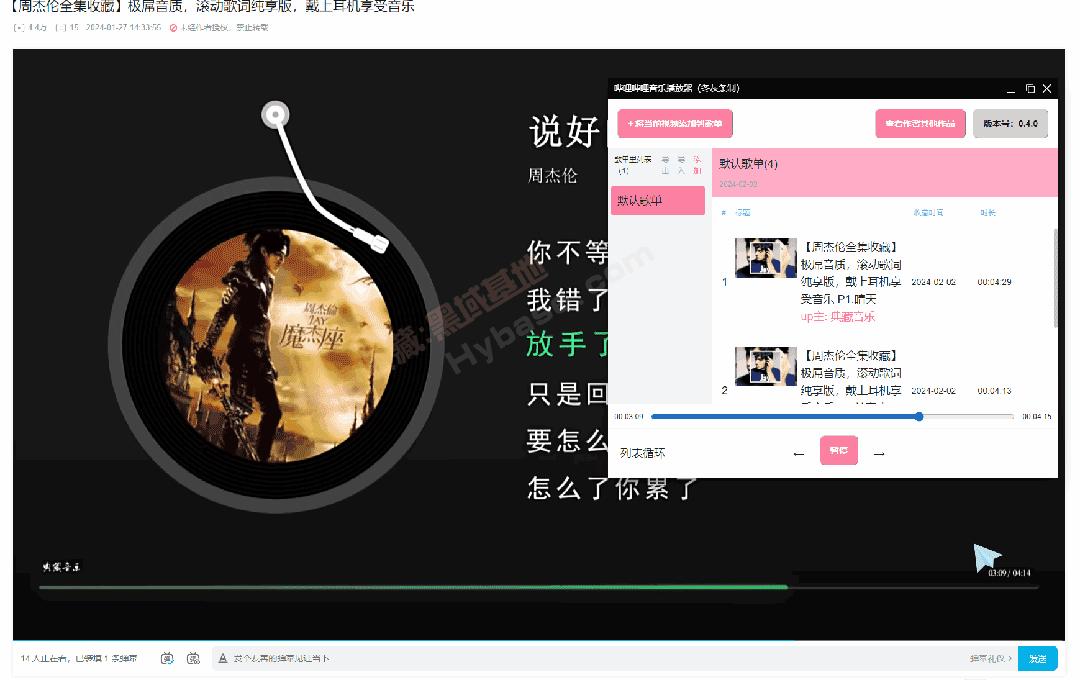Click collection date 2024-02-02 of song 1
1080x680 pixels.
tap(933, 282)
